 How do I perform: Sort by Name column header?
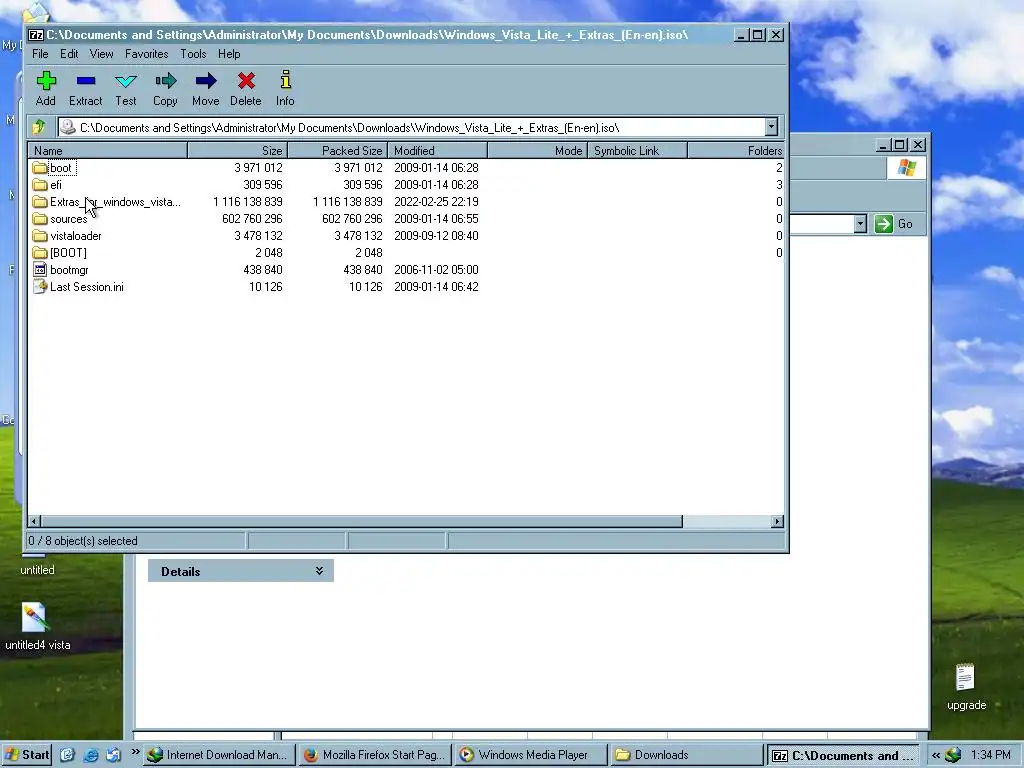pos(108,150)
